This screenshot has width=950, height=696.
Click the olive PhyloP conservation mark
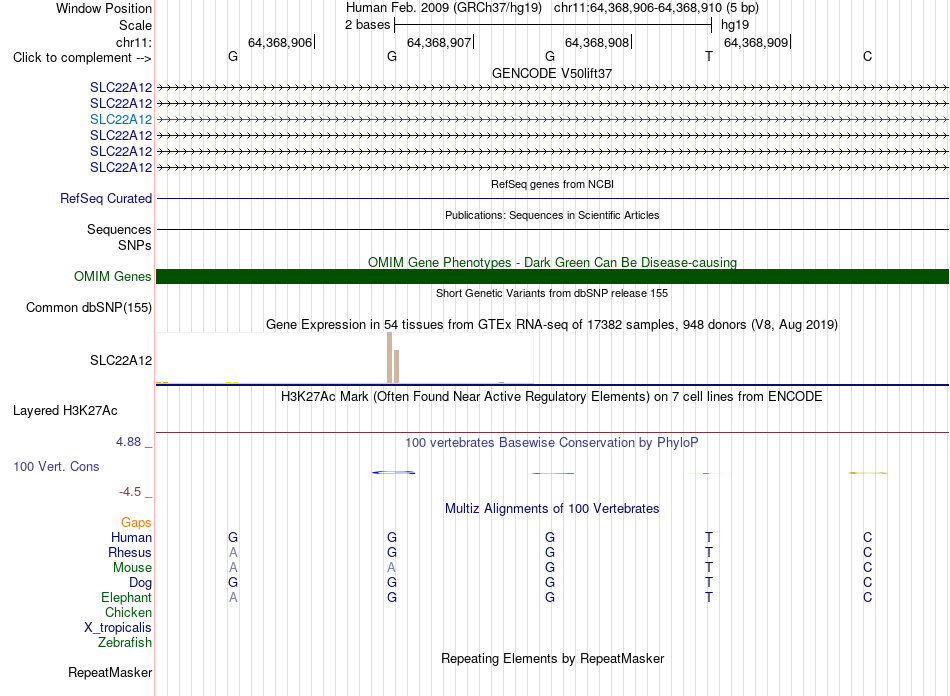tap(868, 472)
